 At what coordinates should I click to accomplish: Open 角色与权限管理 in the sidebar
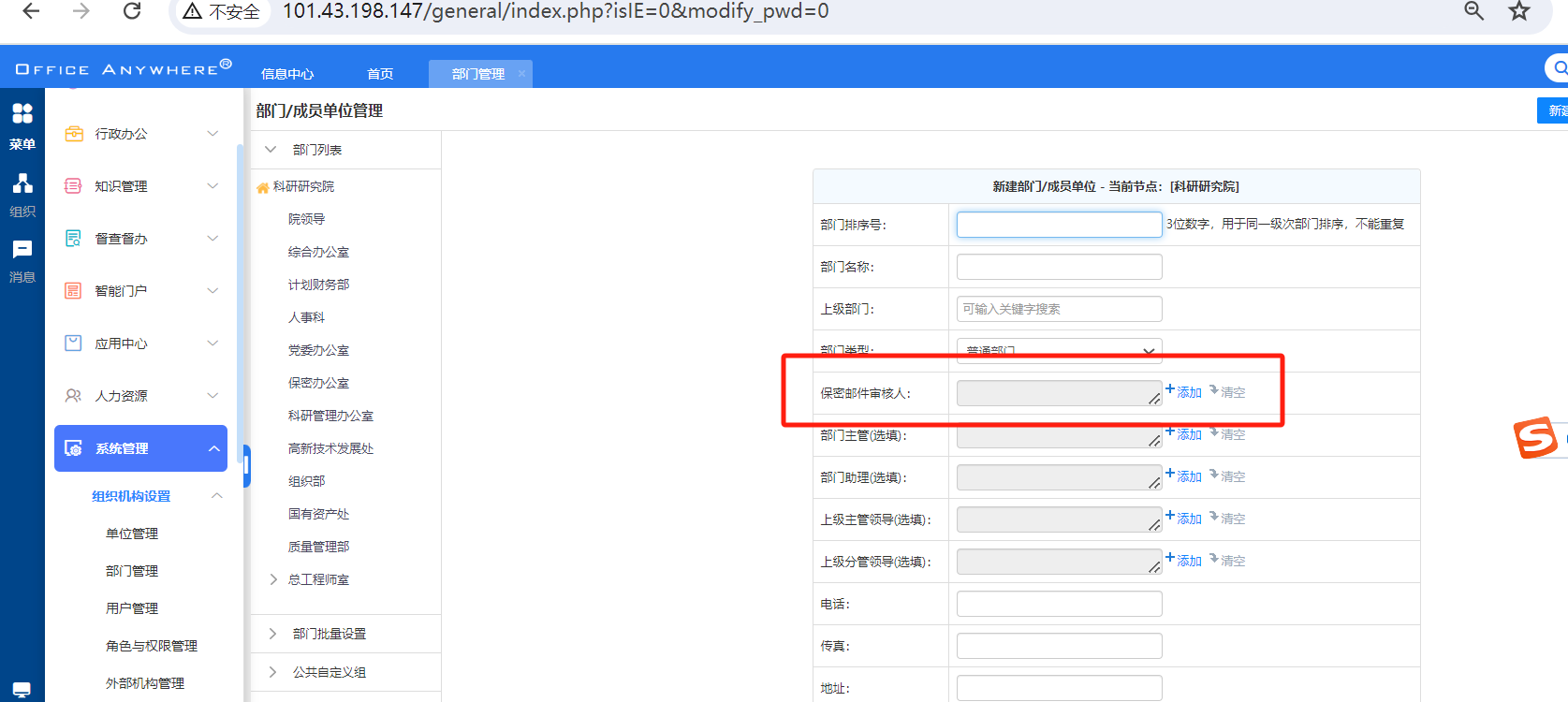coord(152,646)
